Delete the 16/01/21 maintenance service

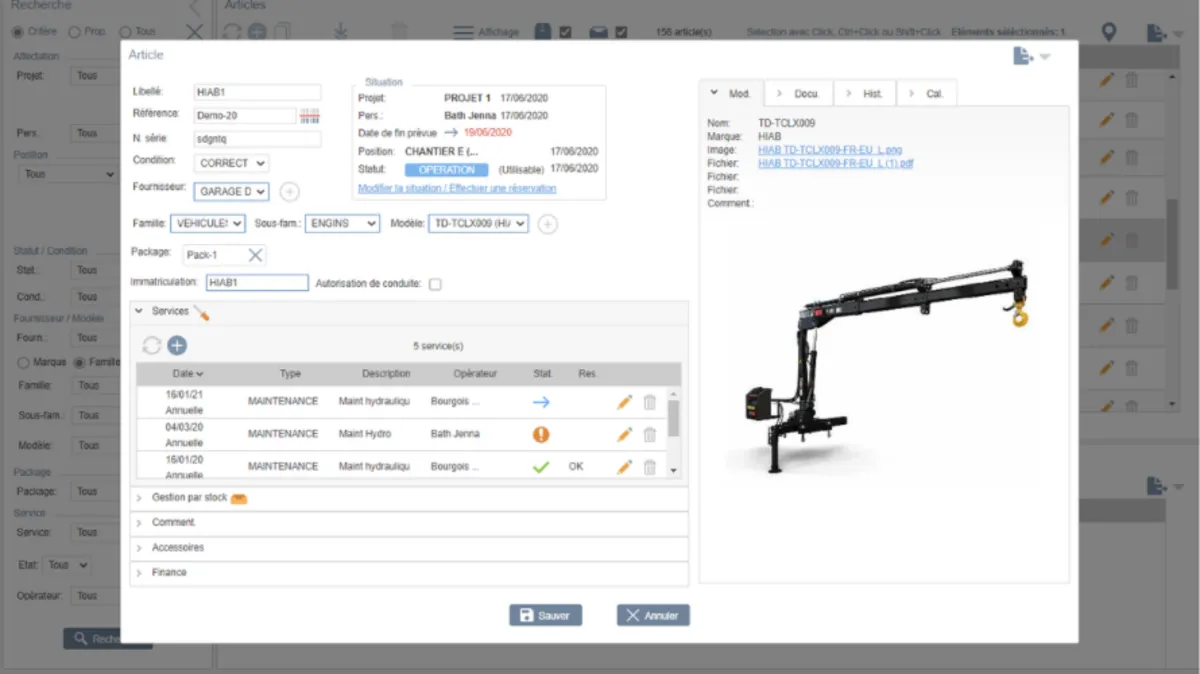649,402
